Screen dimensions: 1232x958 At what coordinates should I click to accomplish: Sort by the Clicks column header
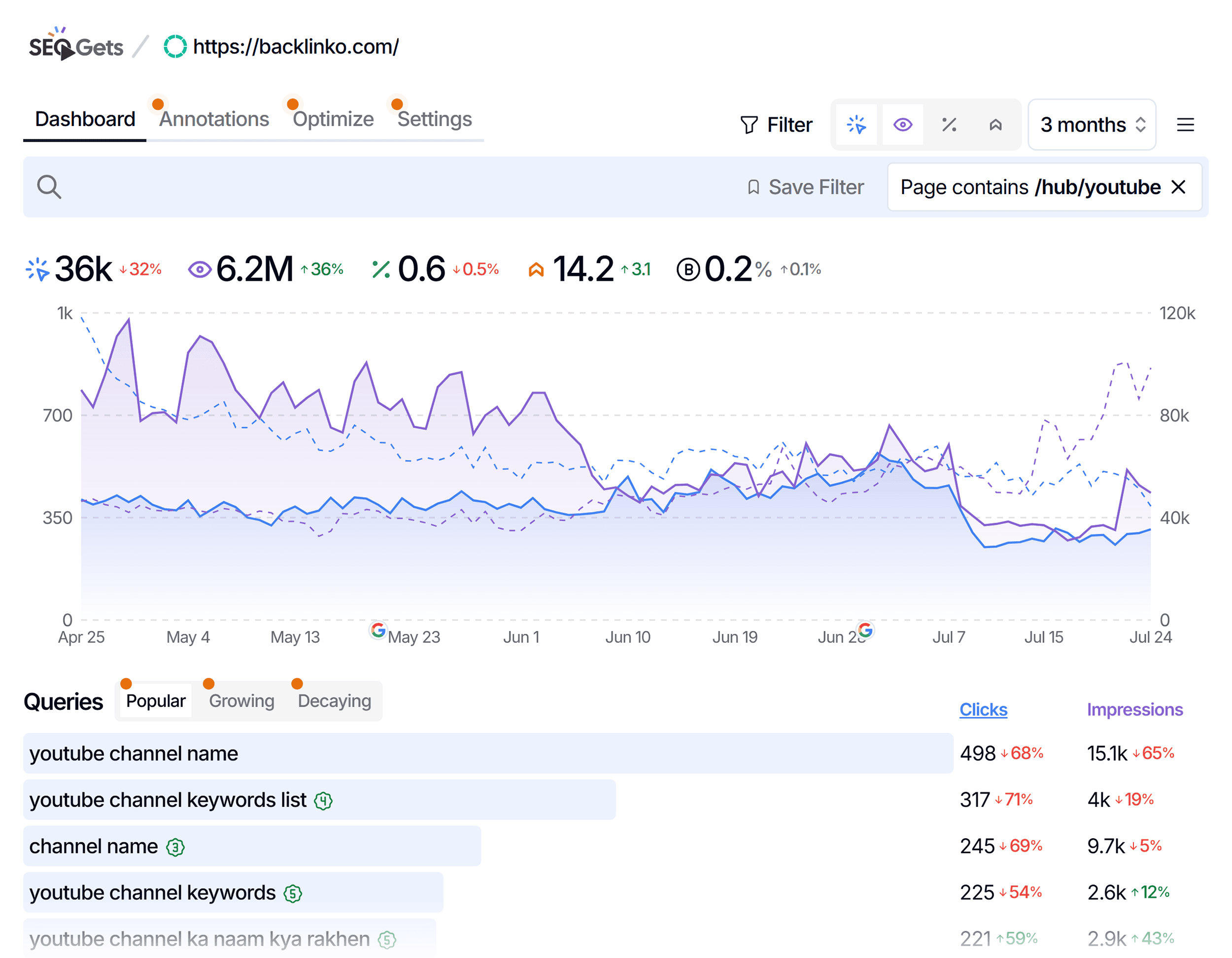point(983,709)
